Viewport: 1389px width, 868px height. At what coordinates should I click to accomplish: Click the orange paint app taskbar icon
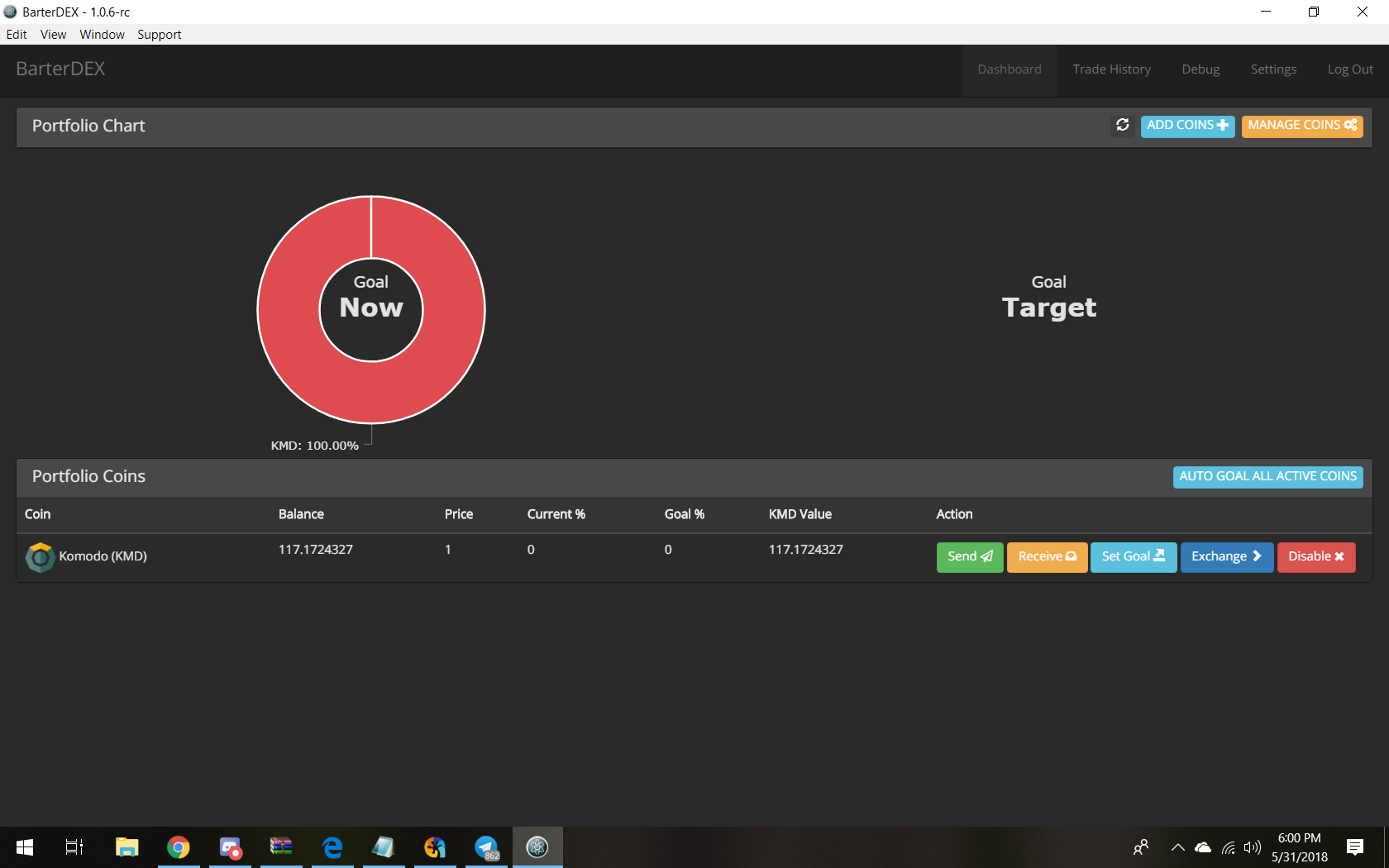tap(435, 847)
